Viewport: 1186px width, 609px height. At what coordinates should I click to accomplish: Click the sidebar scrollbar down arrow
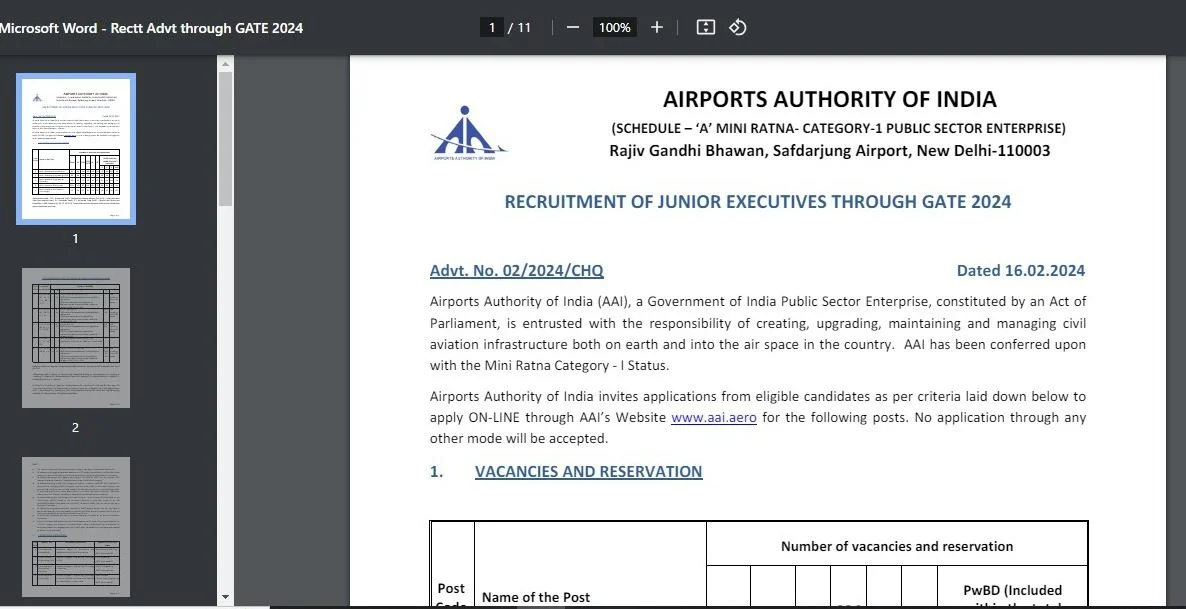point(225,598)
